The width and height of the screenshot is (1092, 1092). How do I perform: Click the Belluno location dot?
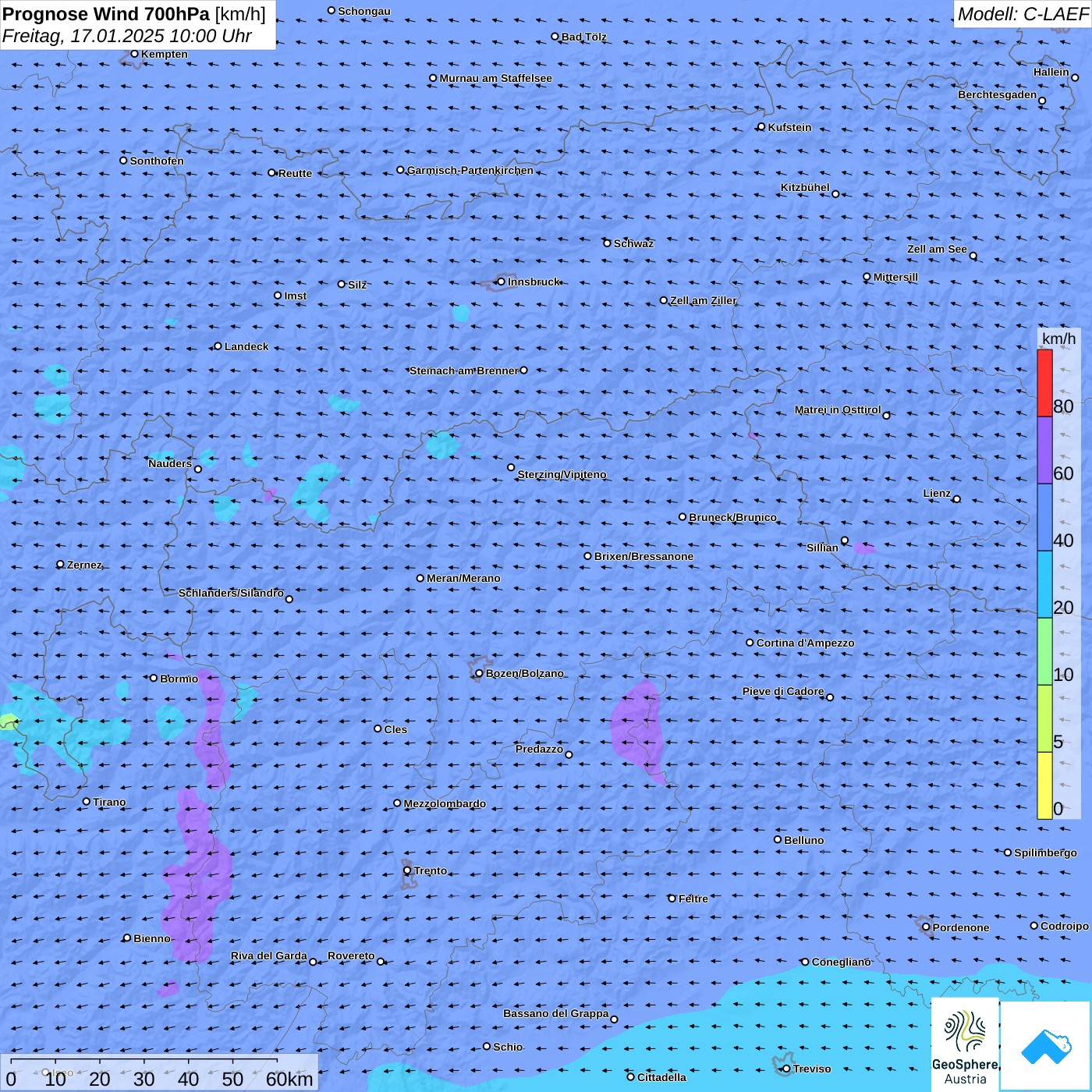tap(778, 839)
